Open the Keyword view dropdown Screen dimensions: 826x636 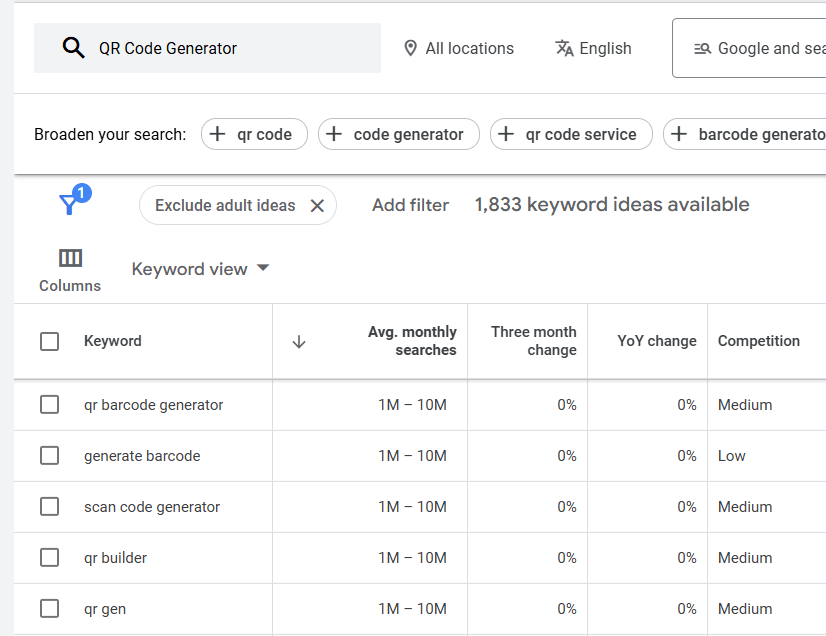tap(200, 269)
